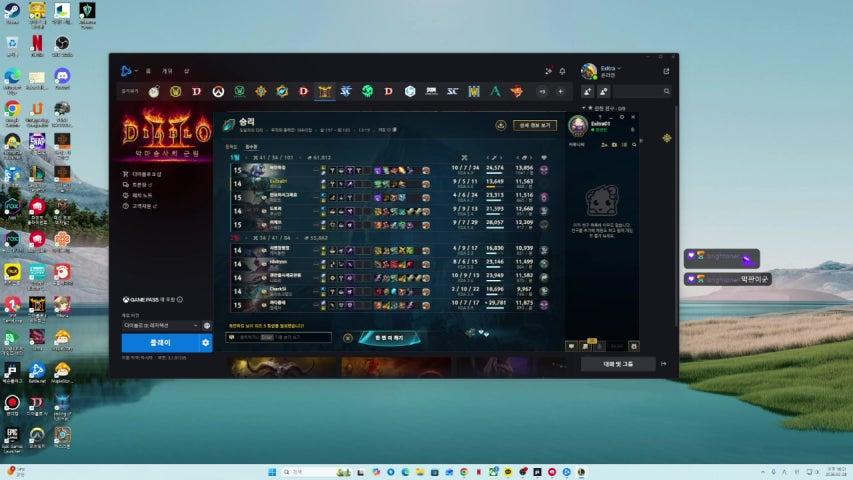Switch to the 점수판 tab
Screen dimensions: 853x480
point(251,147)
